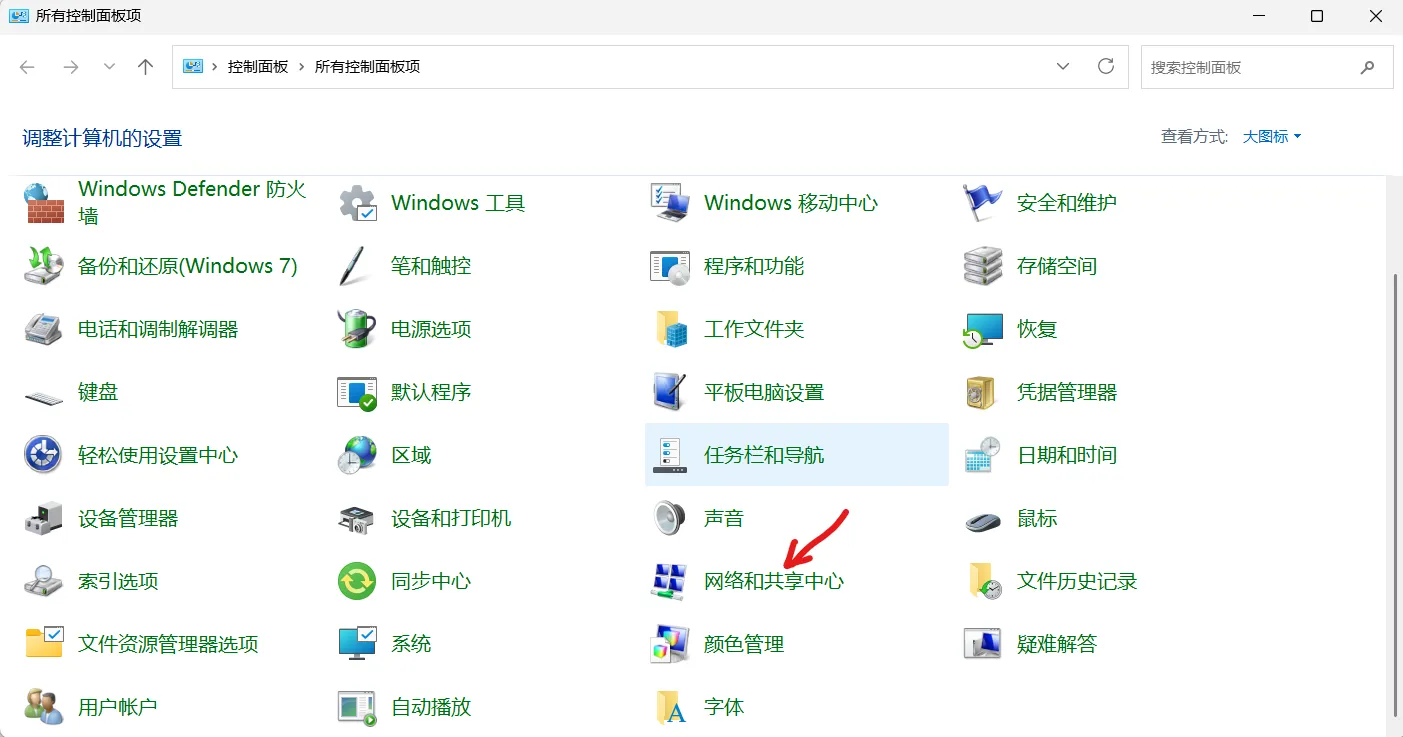The width and height of the screenshot is (1403, 737).
Task: Focus the 搜索控制面板 search box
Action: pos(1267,67)
